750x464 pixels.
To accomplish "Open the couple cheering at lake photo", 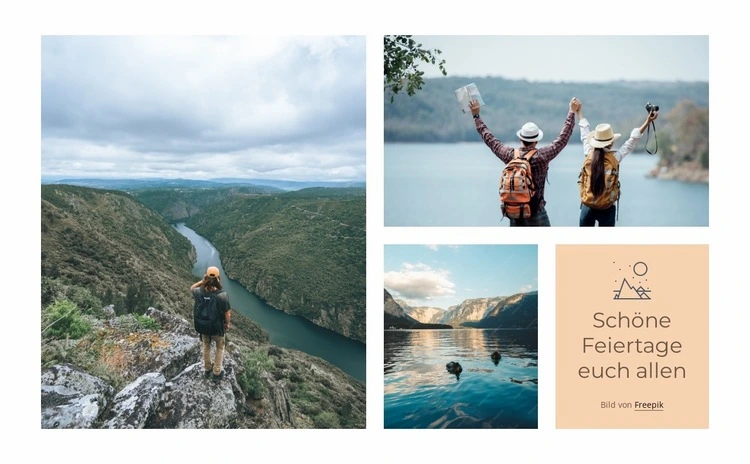I will pyautogui.click(x=546, y=131).
